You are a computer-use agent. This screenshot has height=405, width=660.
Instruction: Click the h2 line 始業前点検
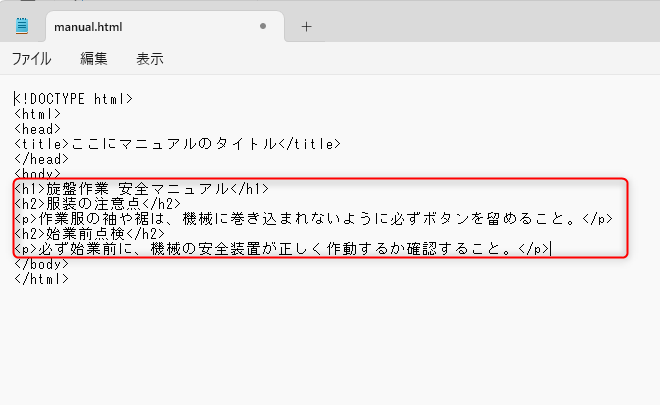(89, 234)
